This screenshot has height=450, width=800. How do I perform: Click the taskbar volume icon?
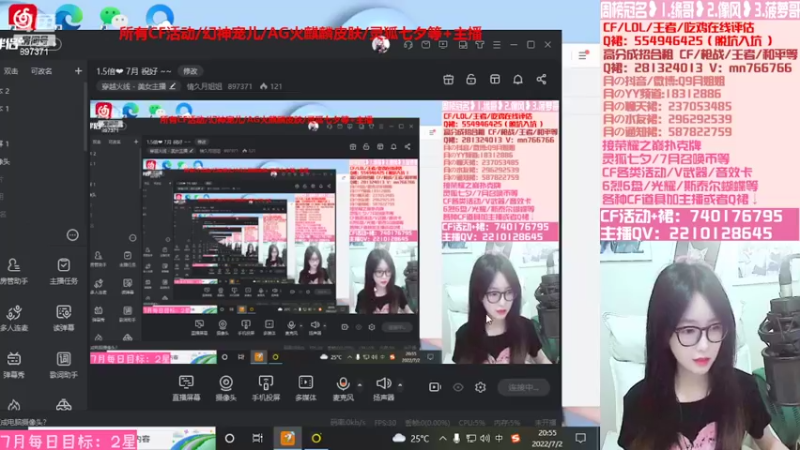coord(485,438)
